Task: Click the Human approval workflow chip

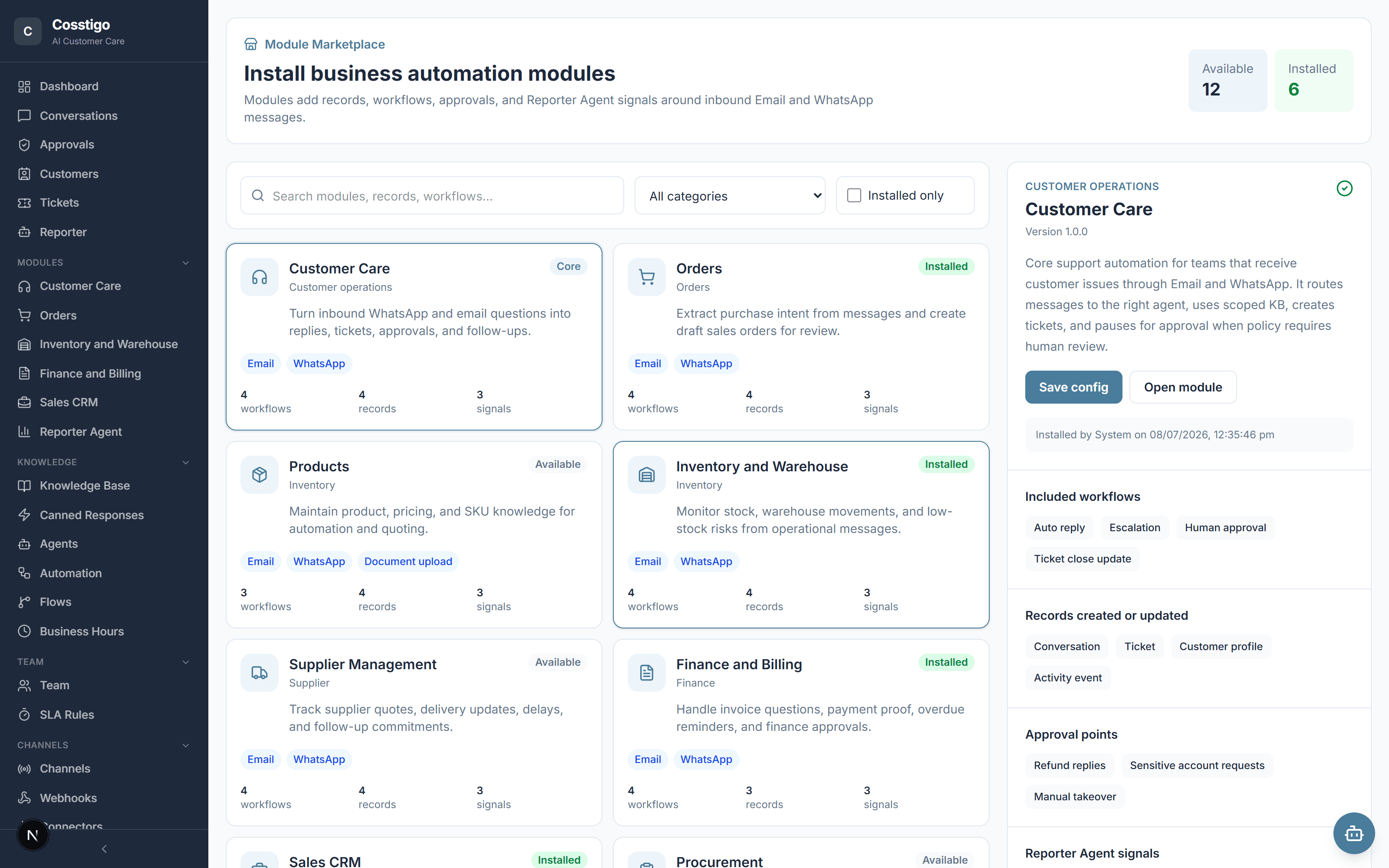Action: pos(1225,528)
